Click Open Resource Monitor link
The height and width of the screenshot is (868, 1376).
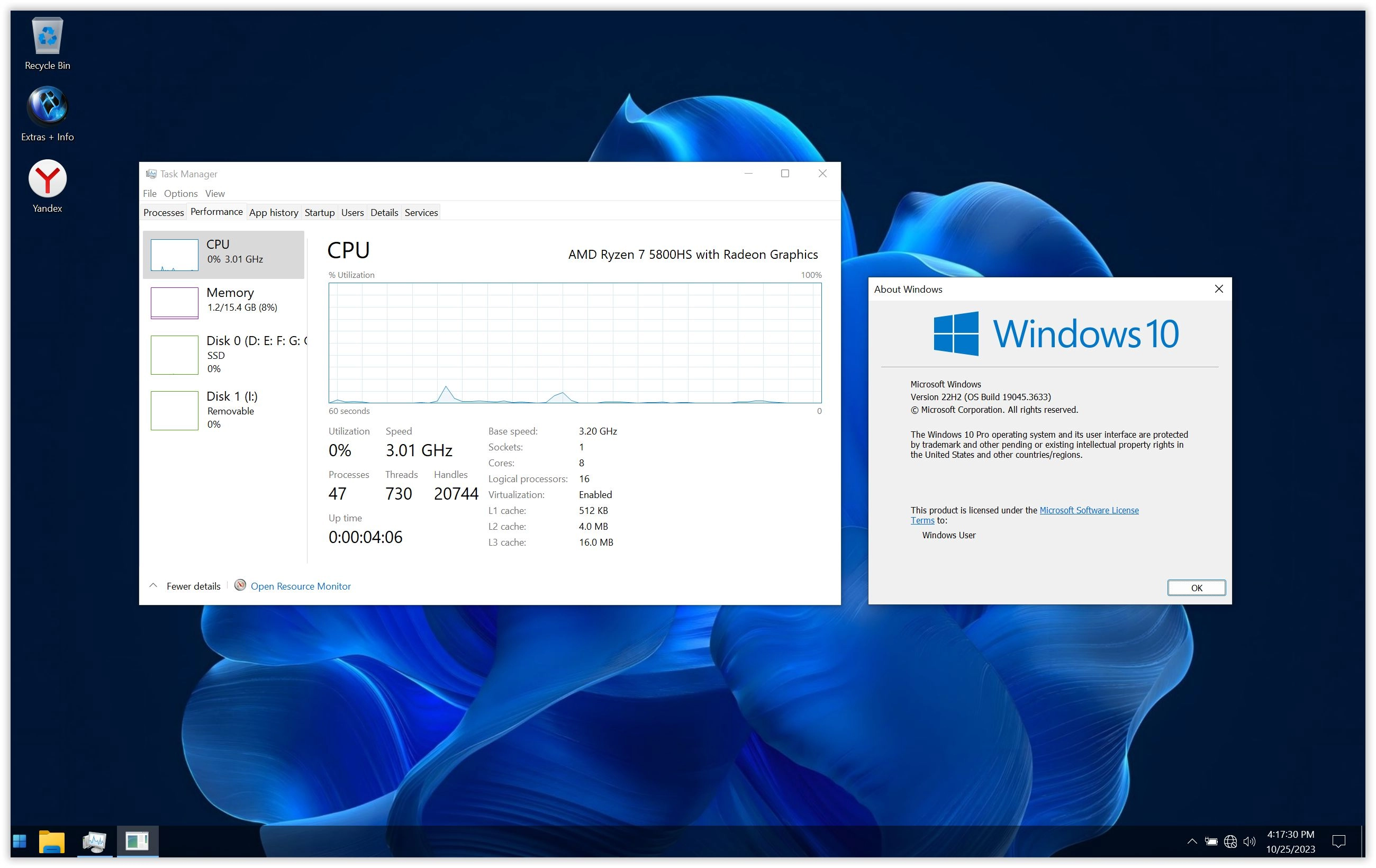(300, 586)
